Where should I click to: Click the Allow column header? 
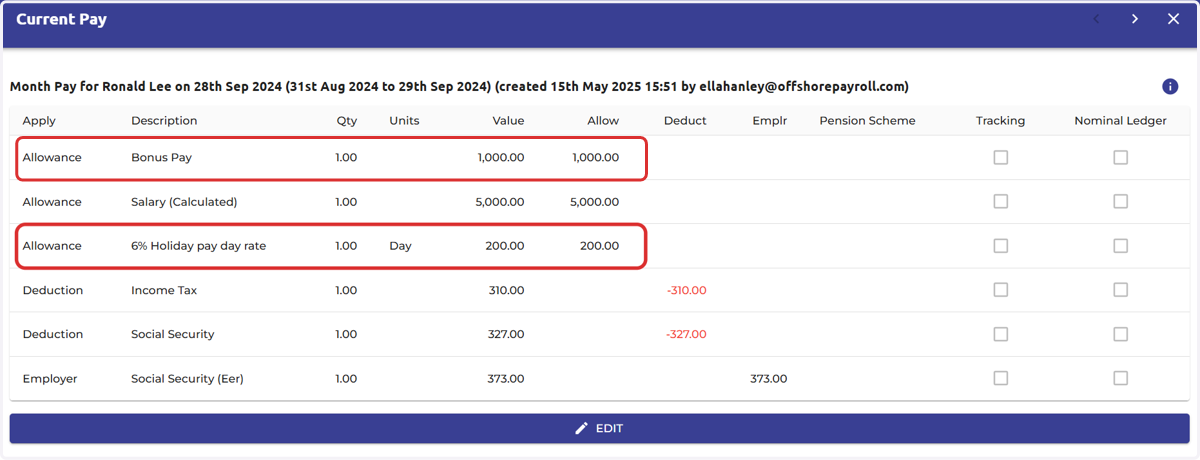(603, 121)
